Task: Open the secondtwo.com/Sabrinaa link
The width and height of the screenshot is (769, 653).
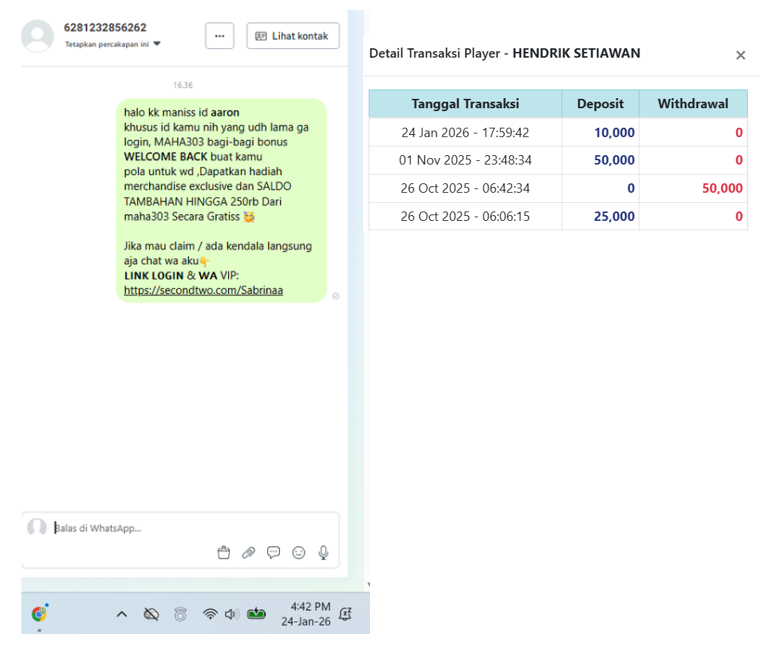Action: pyautogui.click(x=203, y=290)
